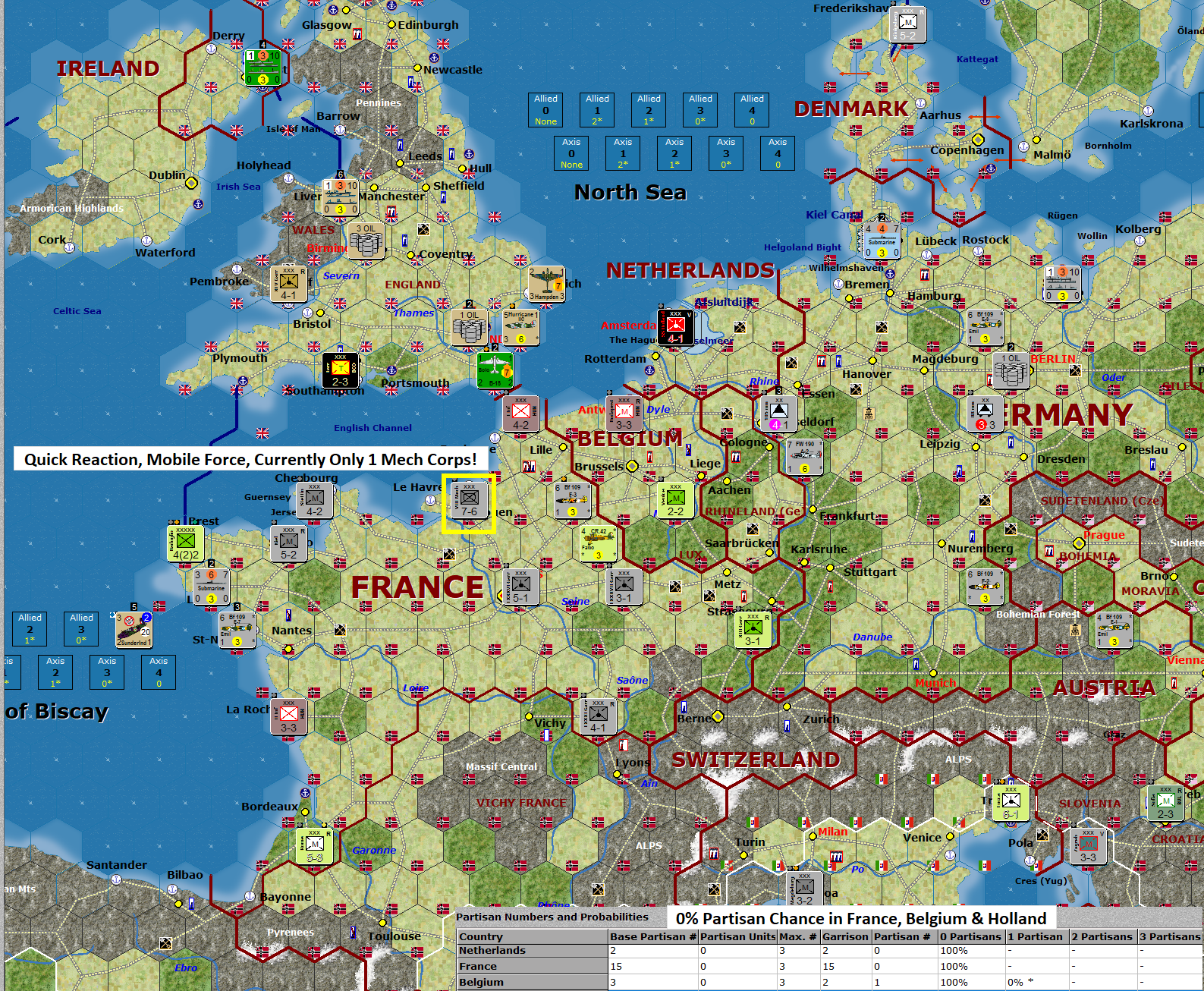Click the DENMARK country label
This screenshot has width=1204, height=991.
851,109
